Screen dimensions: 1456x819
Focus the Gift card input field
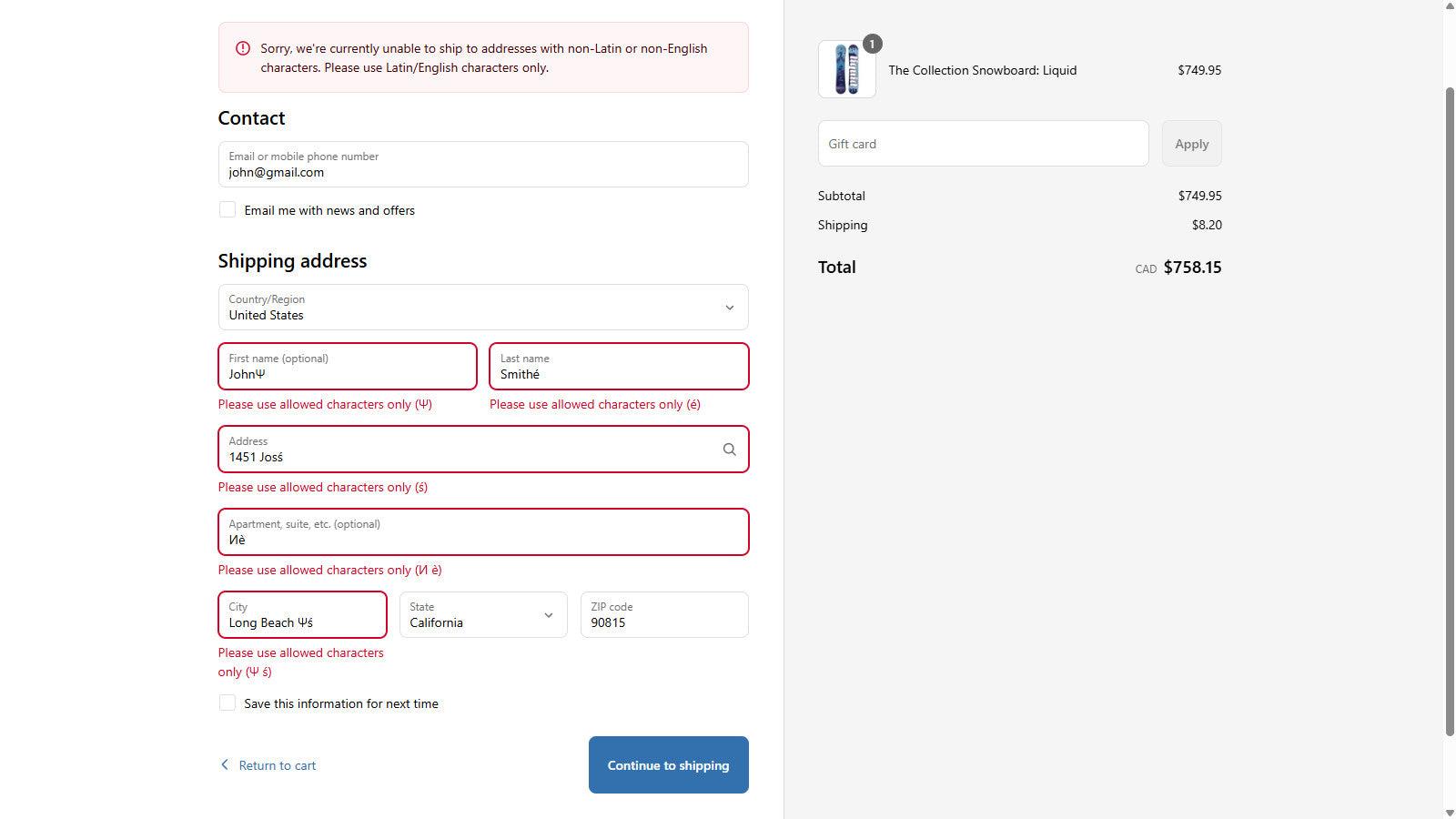click(x=983, y=144)
